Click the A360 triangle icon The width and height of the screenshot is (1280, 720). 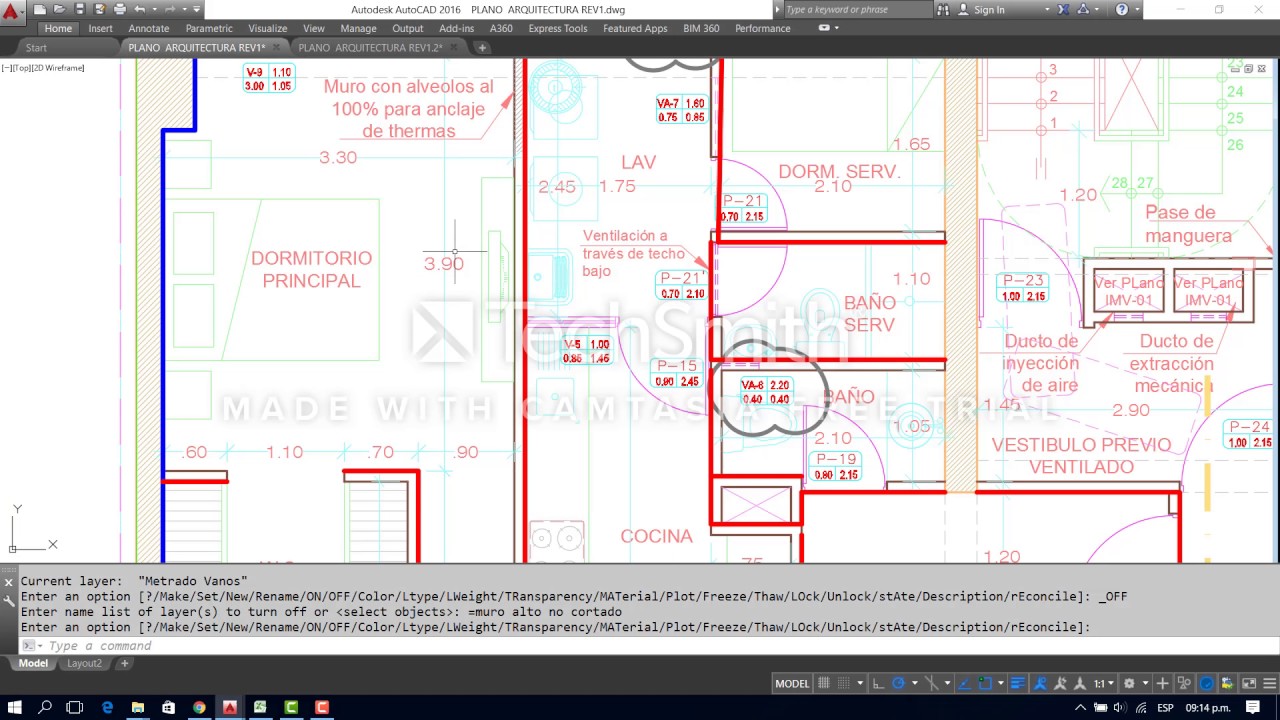(1083, 9)
